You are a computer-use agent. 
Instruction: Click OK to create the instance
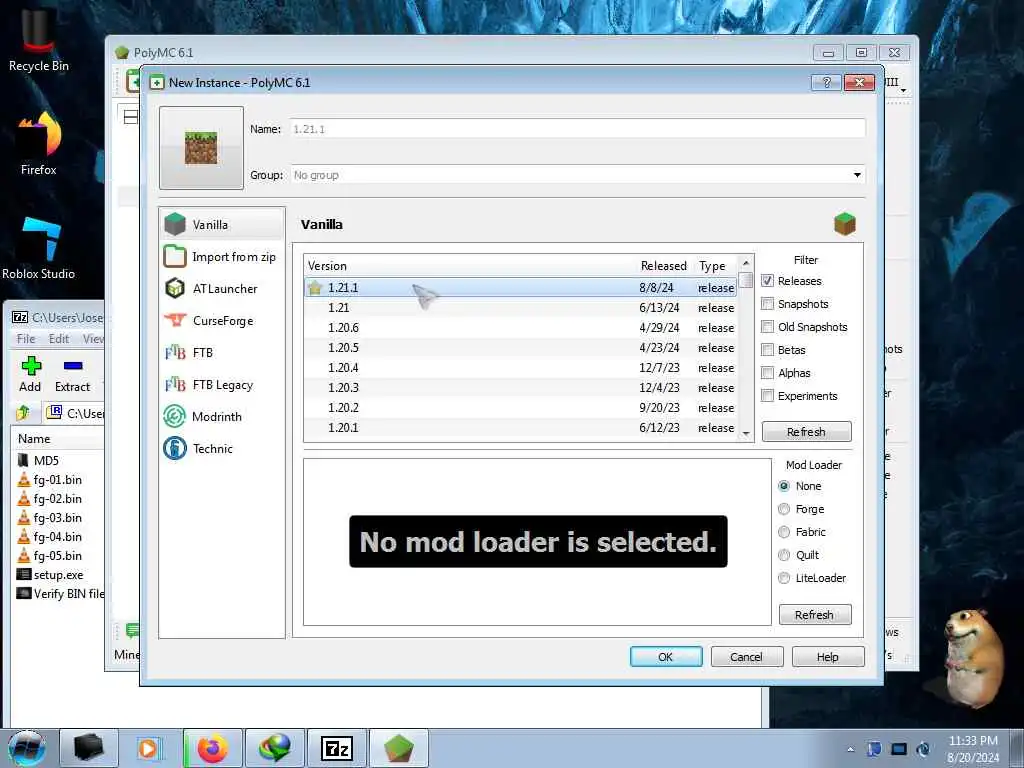coord(665,656)
